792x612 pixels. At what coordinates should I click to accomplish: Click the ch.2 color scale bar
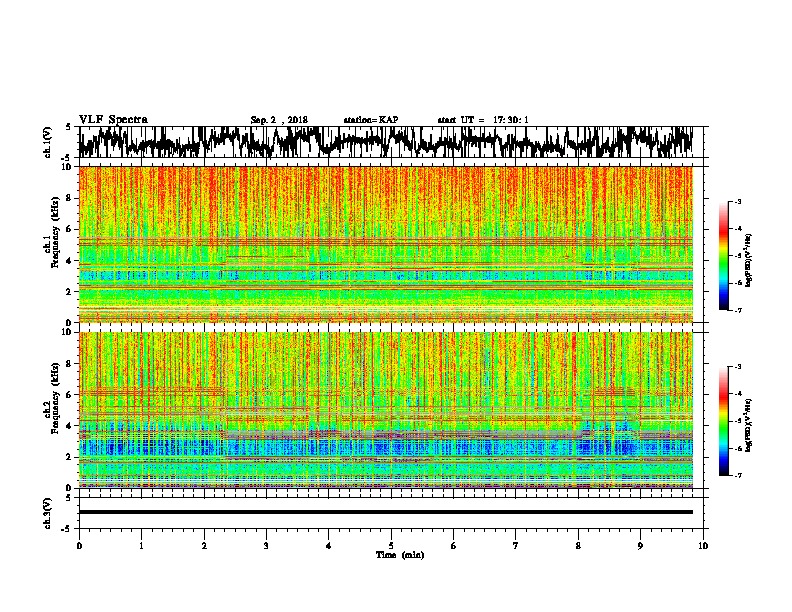coord(723,421)
